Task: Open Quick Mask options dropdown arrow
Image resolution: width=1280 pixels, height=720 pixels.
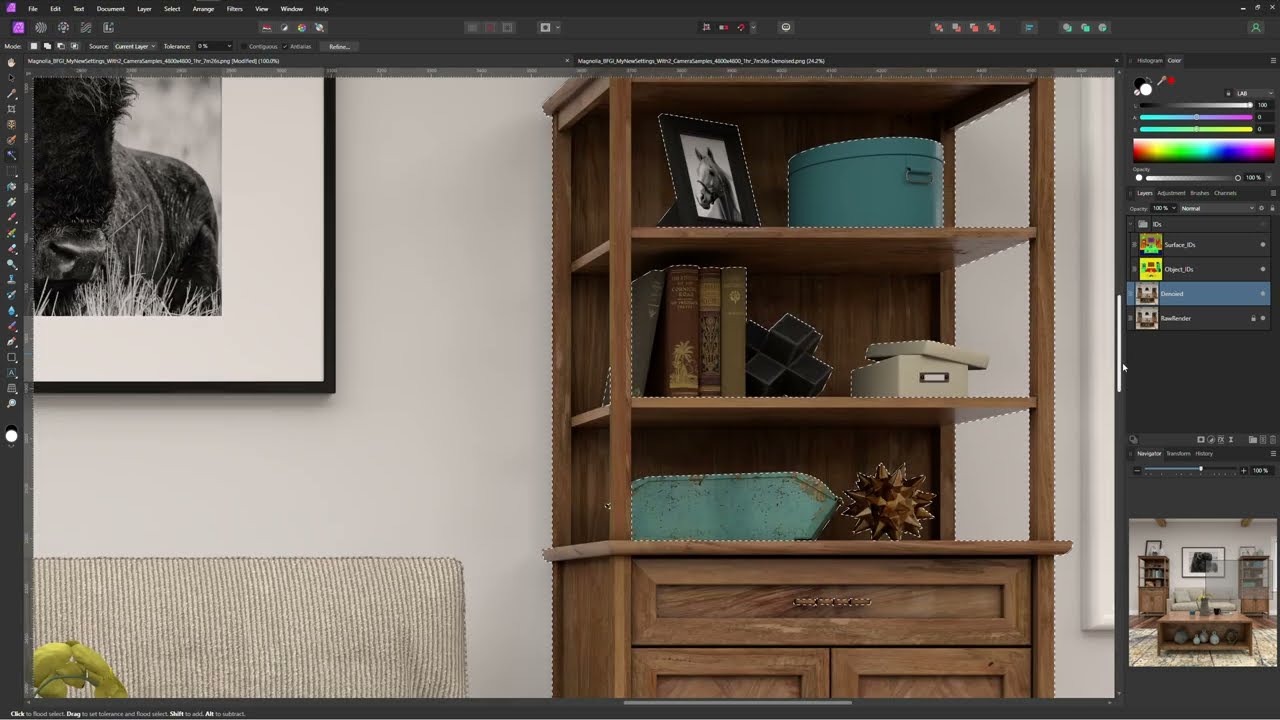Action: [x=558, y=27]
